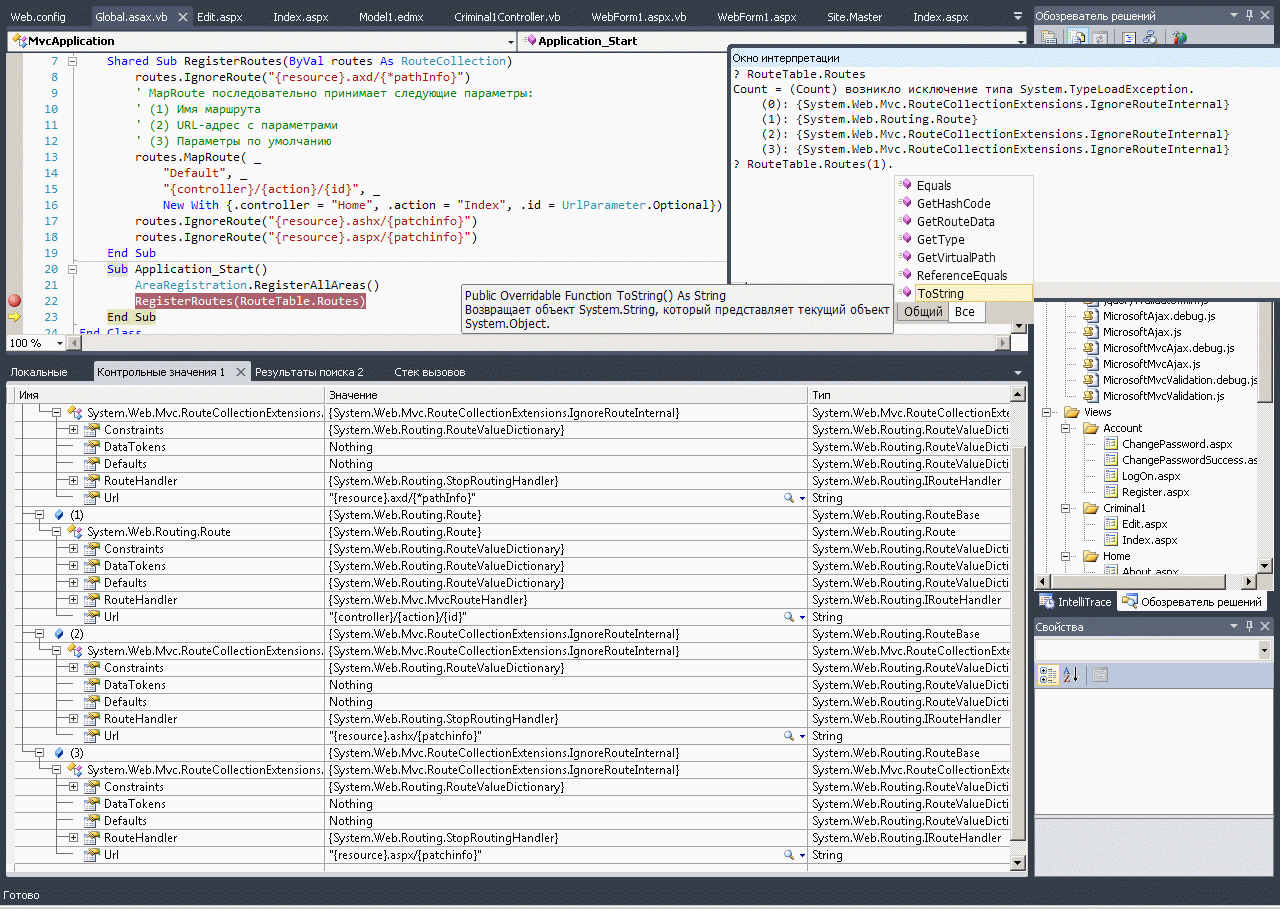Open the Criminal1Controller.vb editor tab
Image resolution: width=1280 pixels, height=909 pixels.
tap(507, 17)
